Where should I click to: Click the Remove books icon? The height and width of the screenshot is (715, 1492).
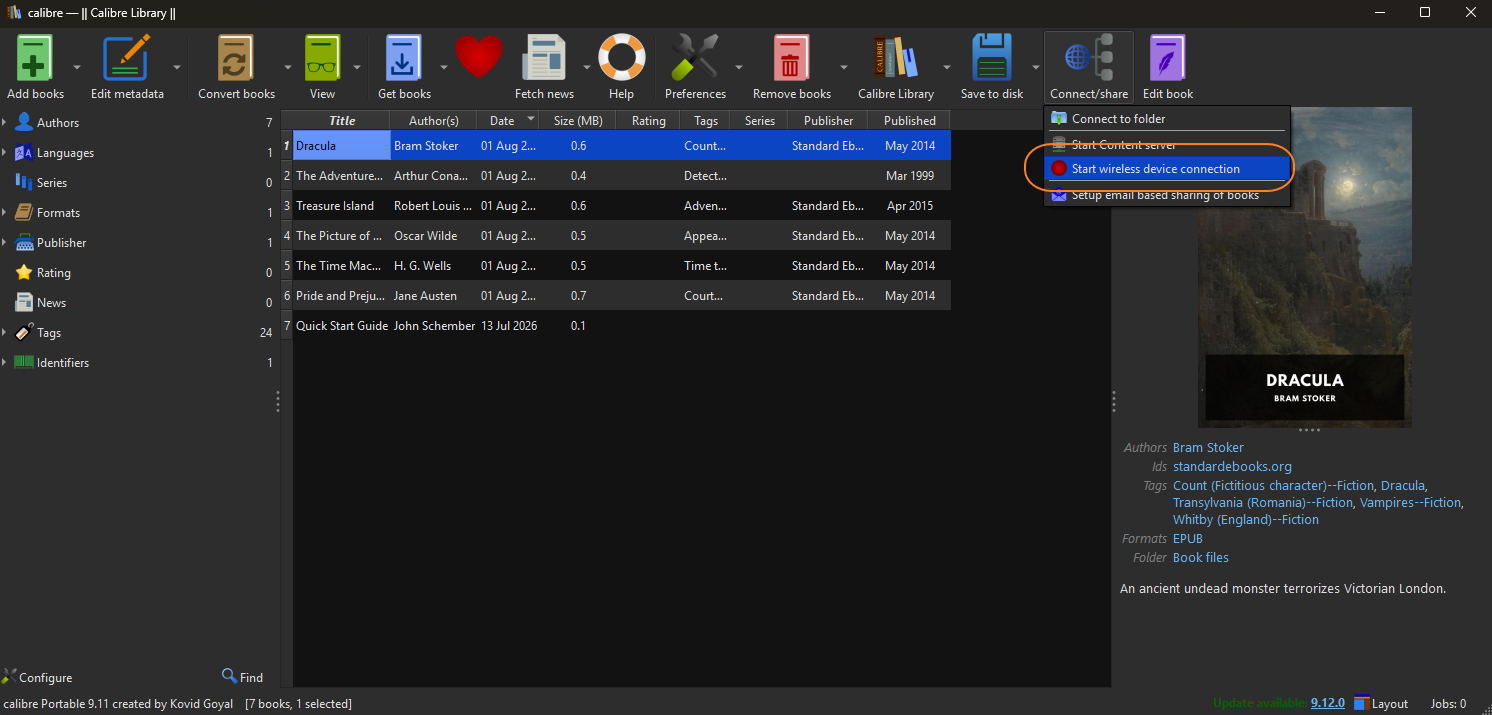(791, 58)
